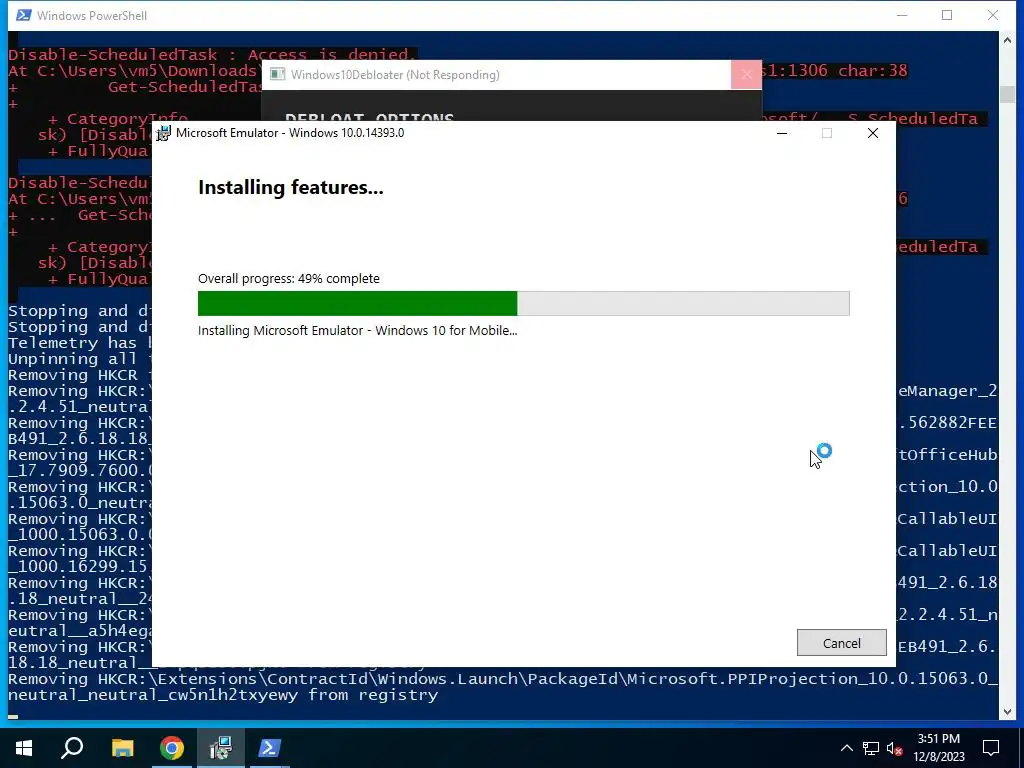Click the Windows PowerShell title bar icon
This screenshot has width=1024, height=768.
[24, 15]
